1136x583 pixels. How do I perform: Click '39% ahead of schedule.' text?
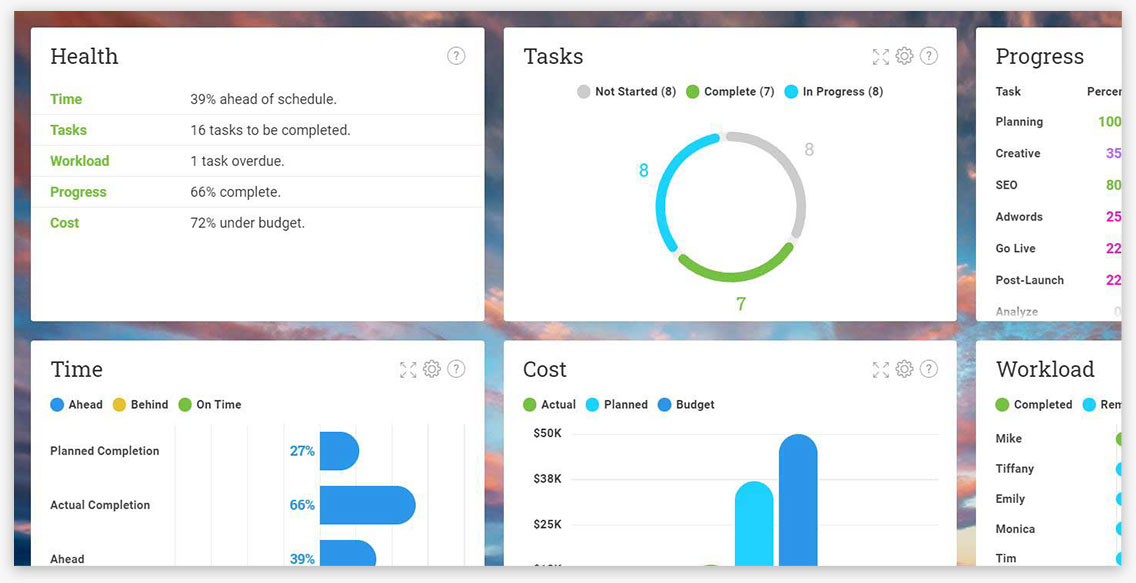pos(264,99)
